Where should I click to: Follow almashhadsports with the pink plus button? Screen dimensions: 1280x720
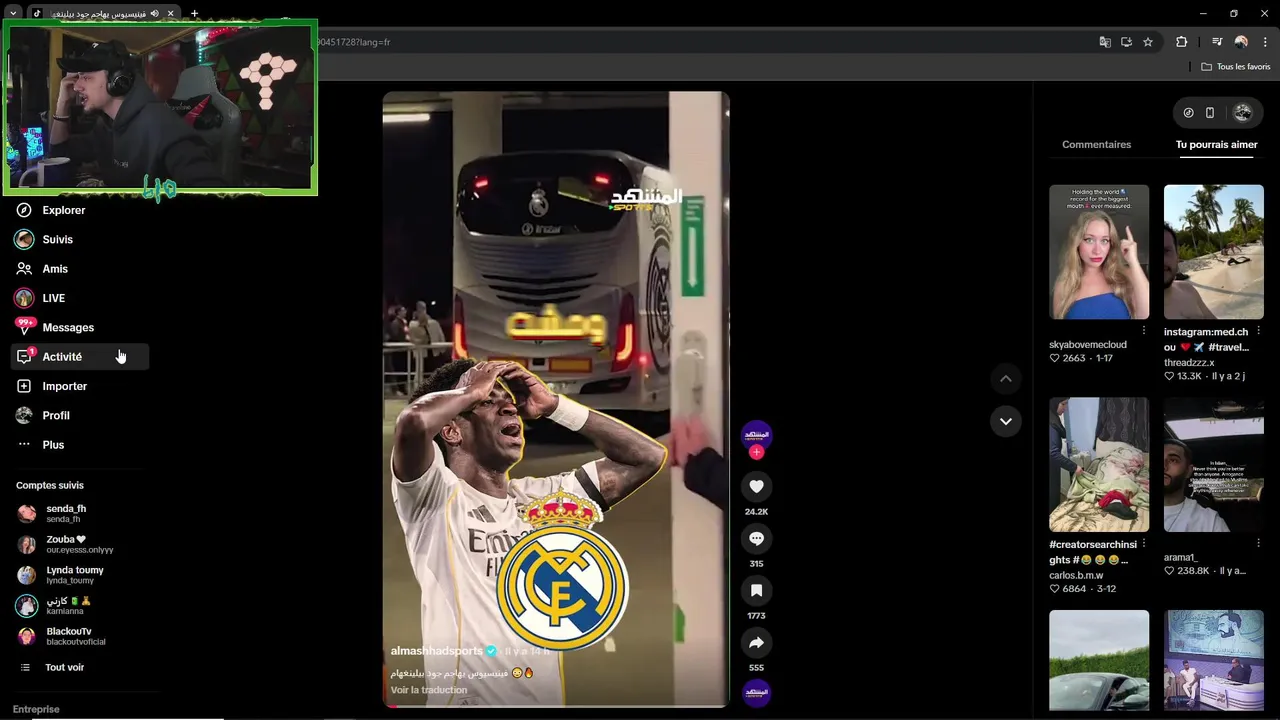tap(756, 452)
